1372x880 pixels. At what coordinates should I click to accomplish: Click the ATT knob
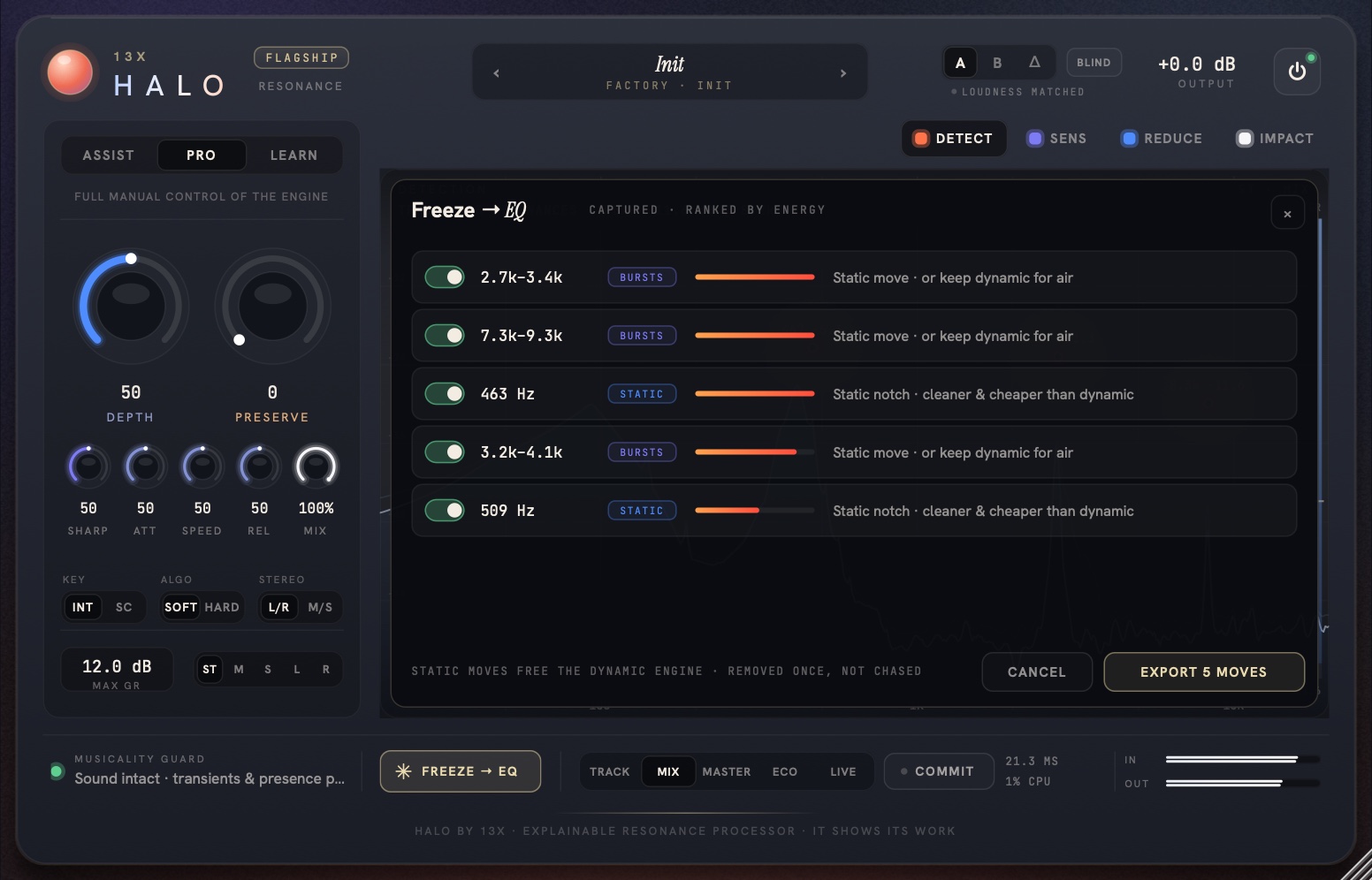145,467
